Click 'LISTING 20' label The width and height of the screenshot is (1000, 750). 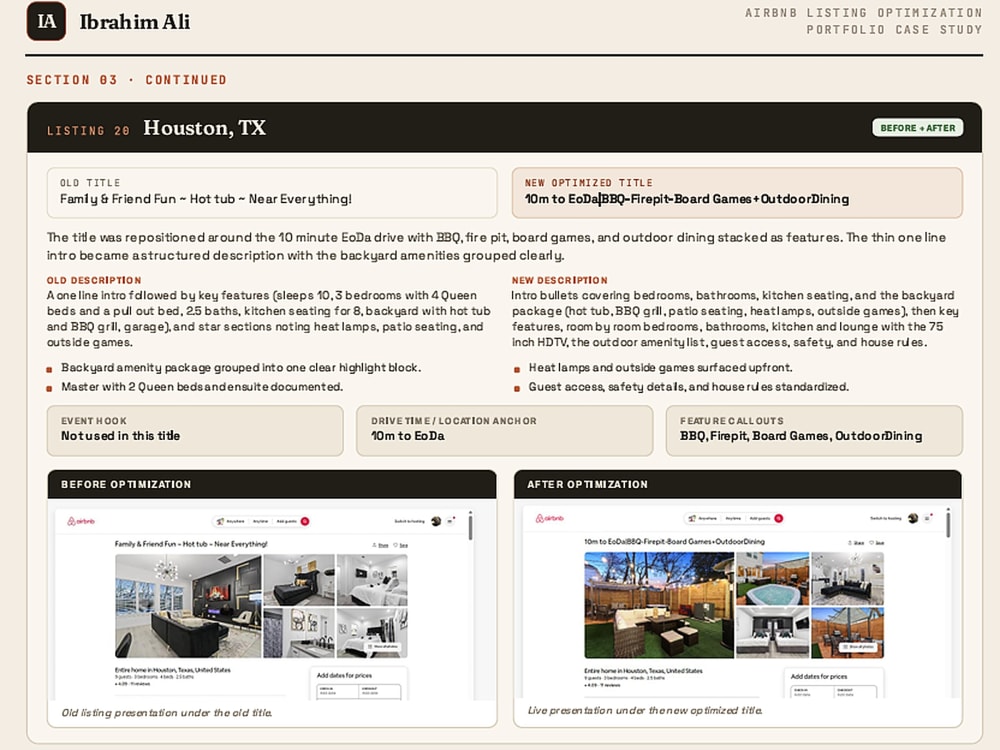(x=88, y=130)
